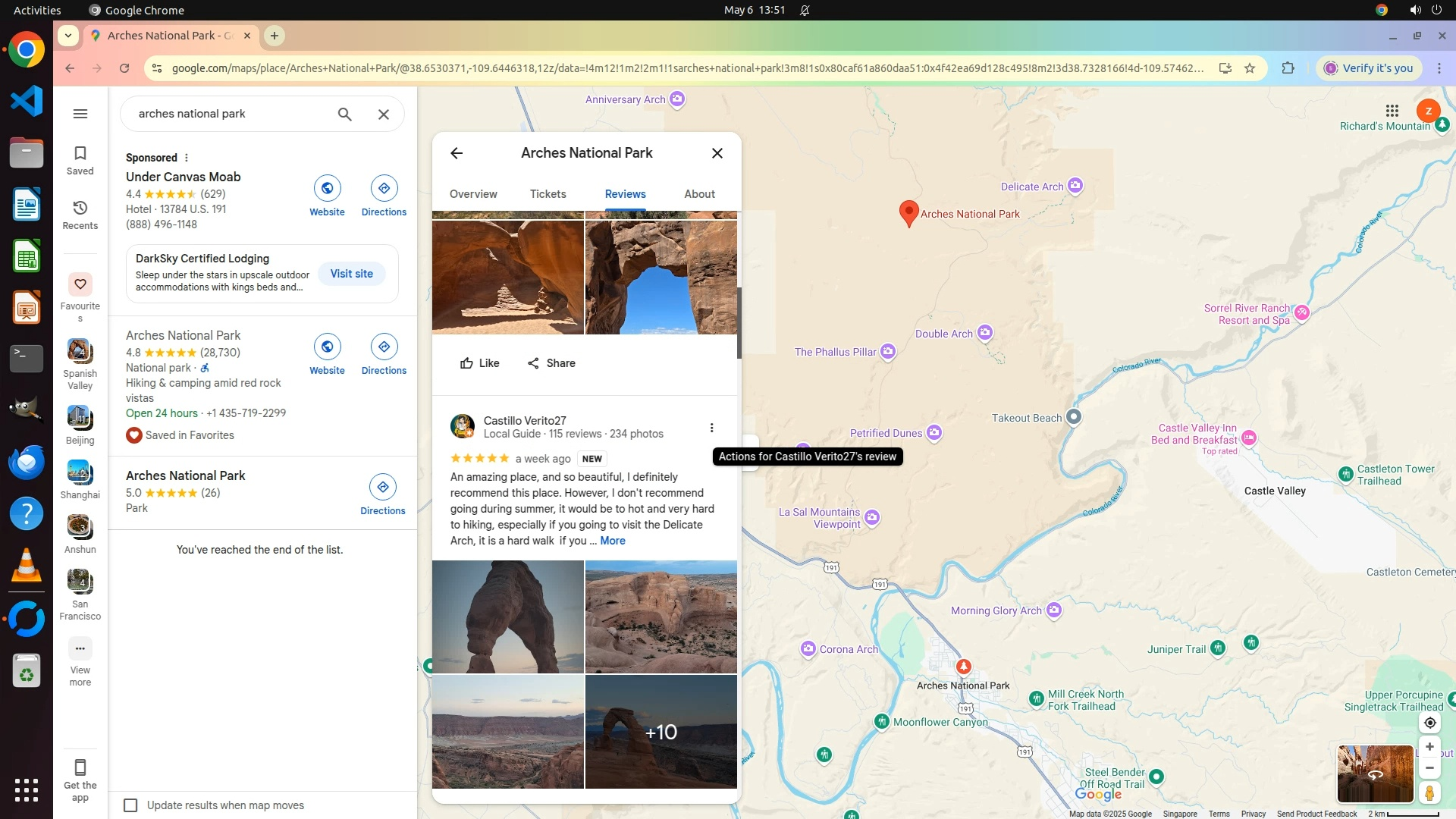This screenshot has width=1456, height=819.
Task: Click the Saved bookmark icon in sidebar
Action: pos(80,153)
